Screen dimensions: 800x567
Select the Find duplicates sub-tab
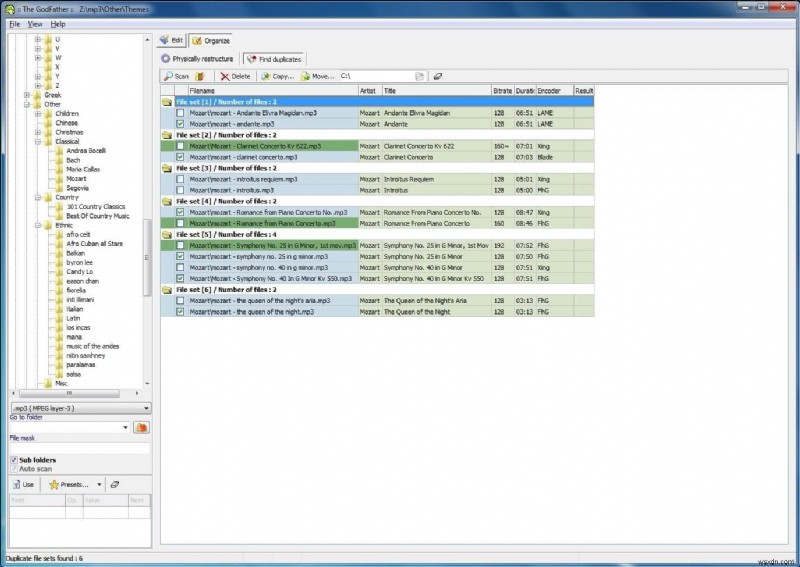pyautogui.click(x=274, y=59)
